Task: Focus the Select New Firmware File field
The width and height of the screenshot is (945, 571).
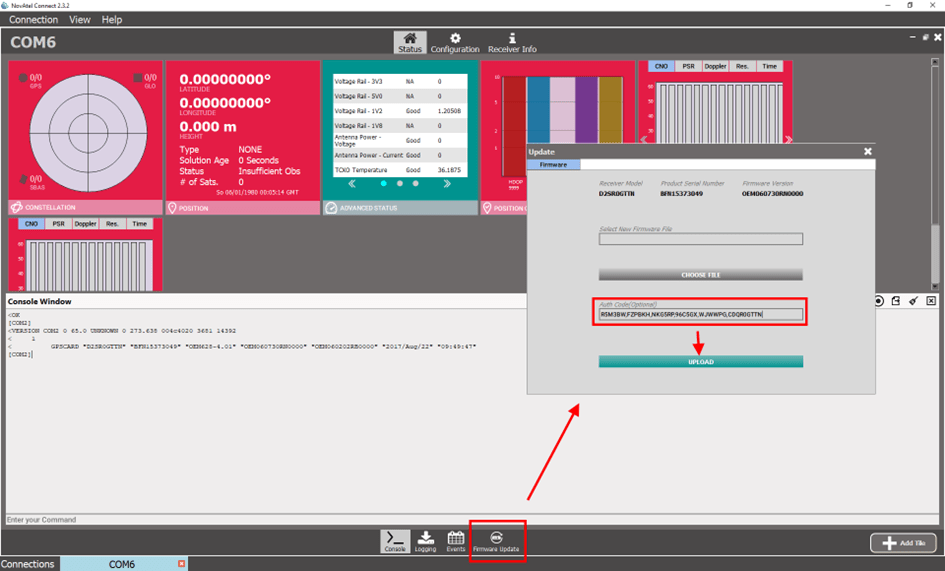Action: 700,239
